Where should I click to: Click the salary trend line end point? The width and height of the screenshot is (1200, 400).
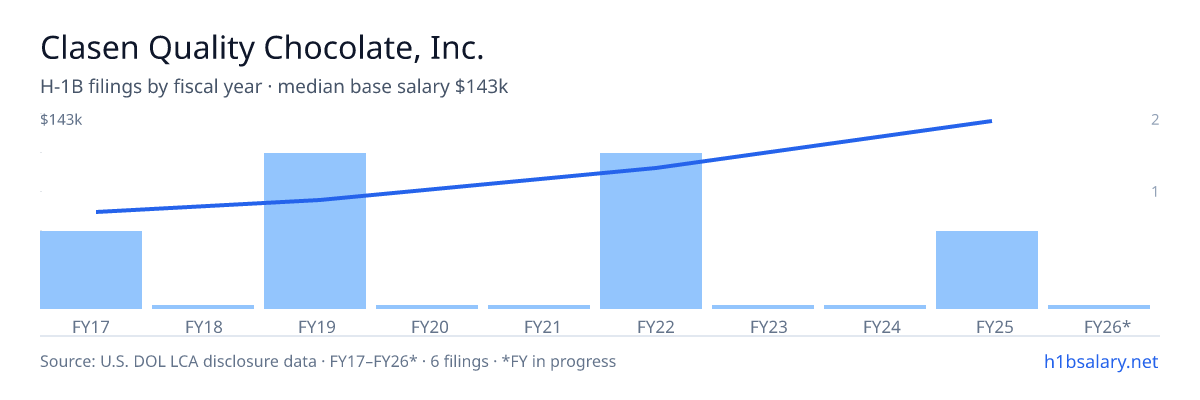coord(990,121)
